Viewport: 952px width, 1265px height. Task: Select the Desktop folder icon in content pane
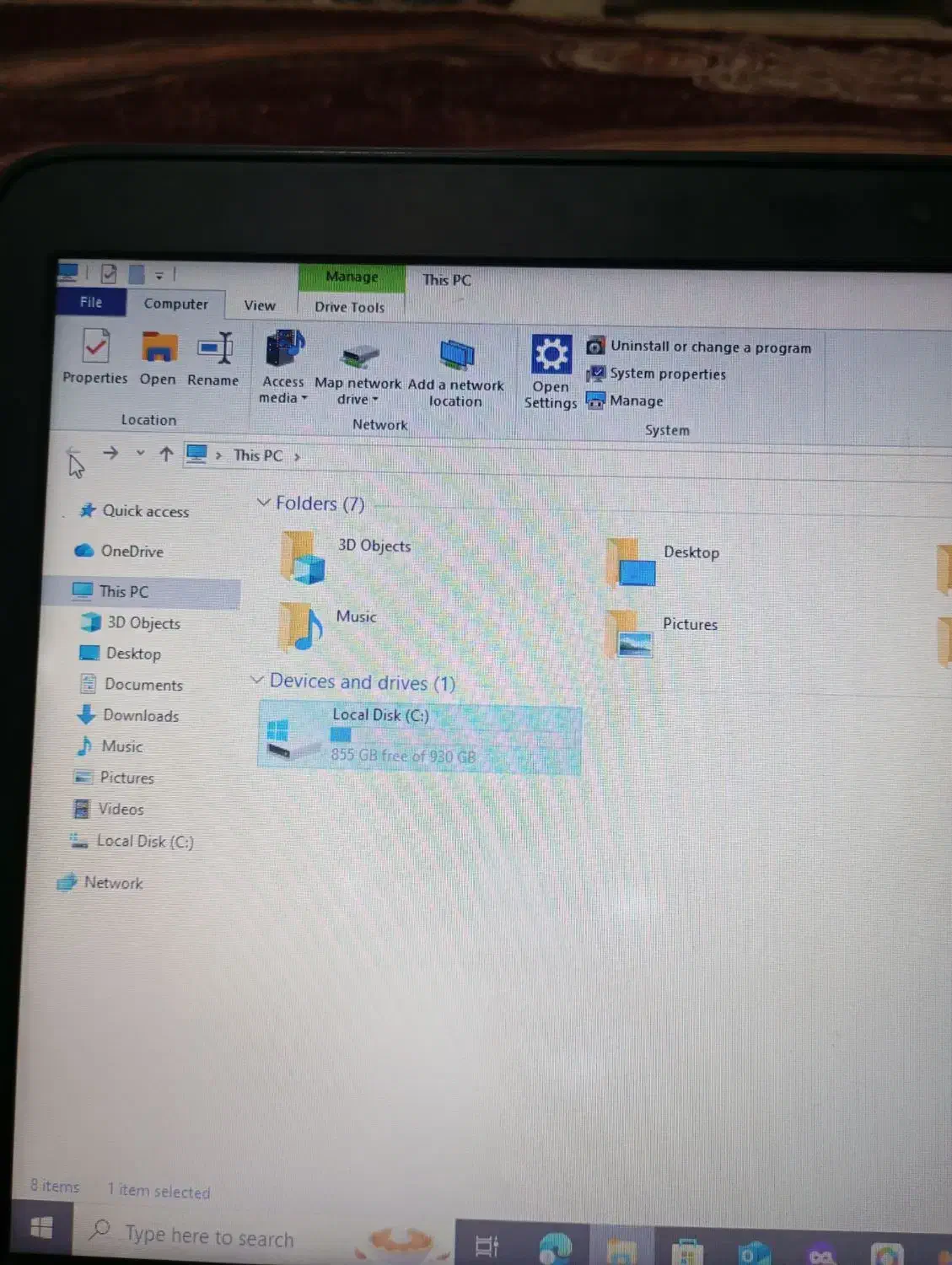(x=632, y=562)
